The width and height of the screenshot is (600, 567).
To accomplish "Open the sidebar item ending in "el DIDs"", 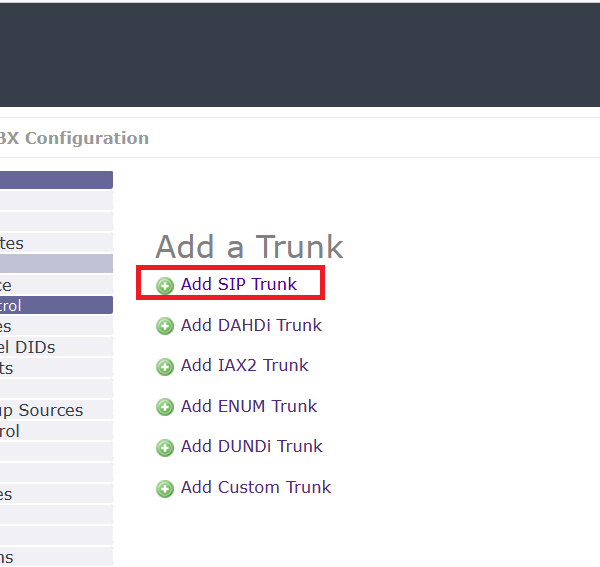I will coord(28,347).
